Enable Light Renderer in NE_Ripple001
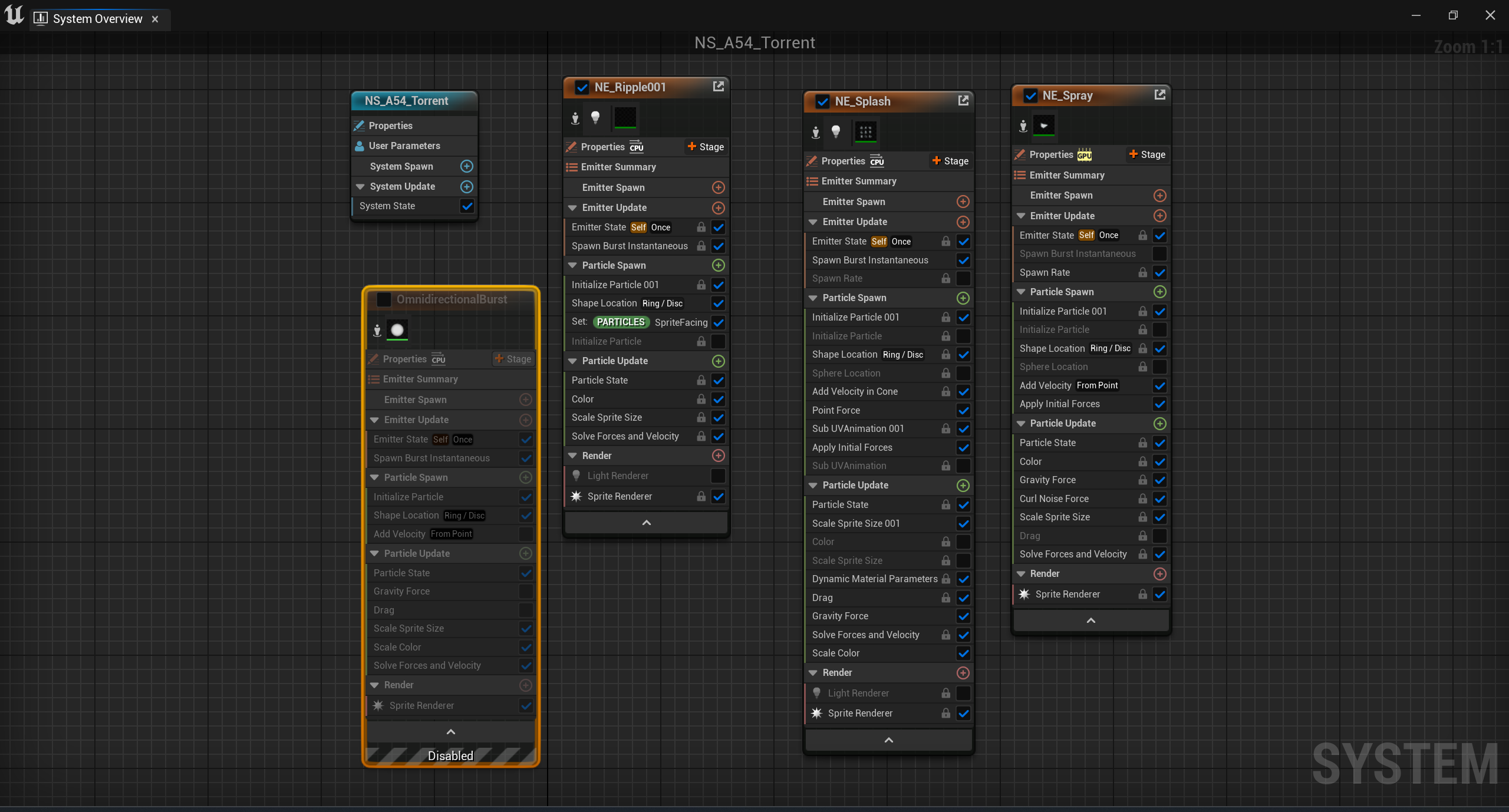Image resolution: width=1509 pixels, height=812 pixels. (x=718, y=476)
